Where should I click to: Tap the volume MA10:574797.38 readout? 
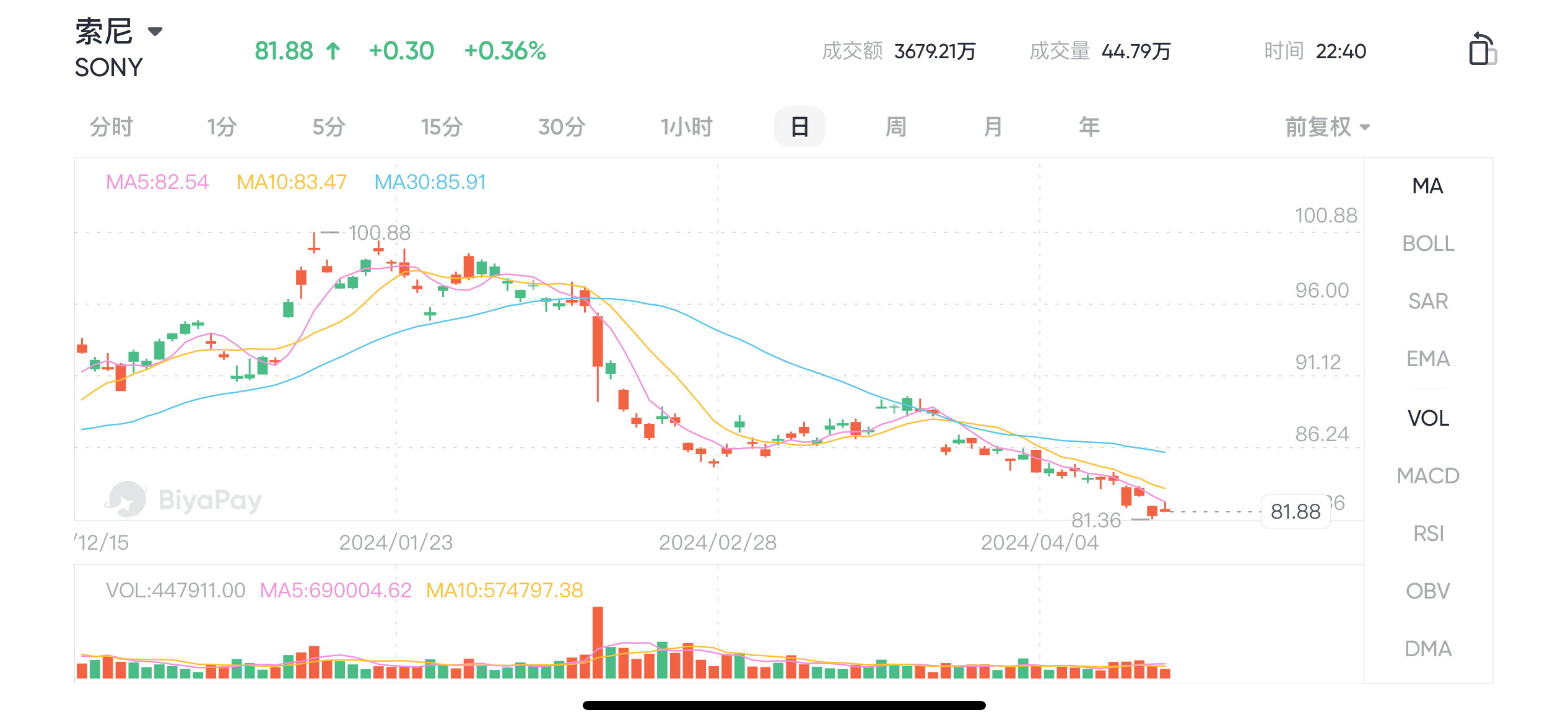(x=505, y=591)
